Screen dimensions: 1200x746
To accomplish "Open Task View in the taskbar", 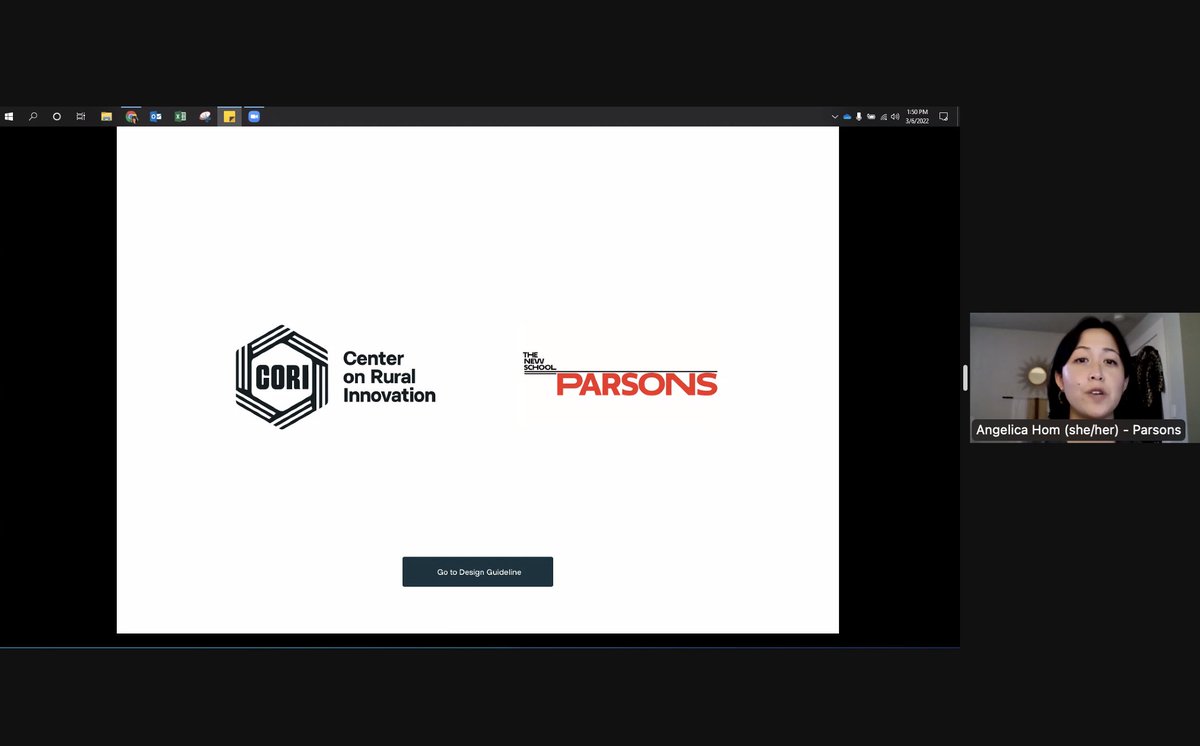I will click(x=81, y=117).
